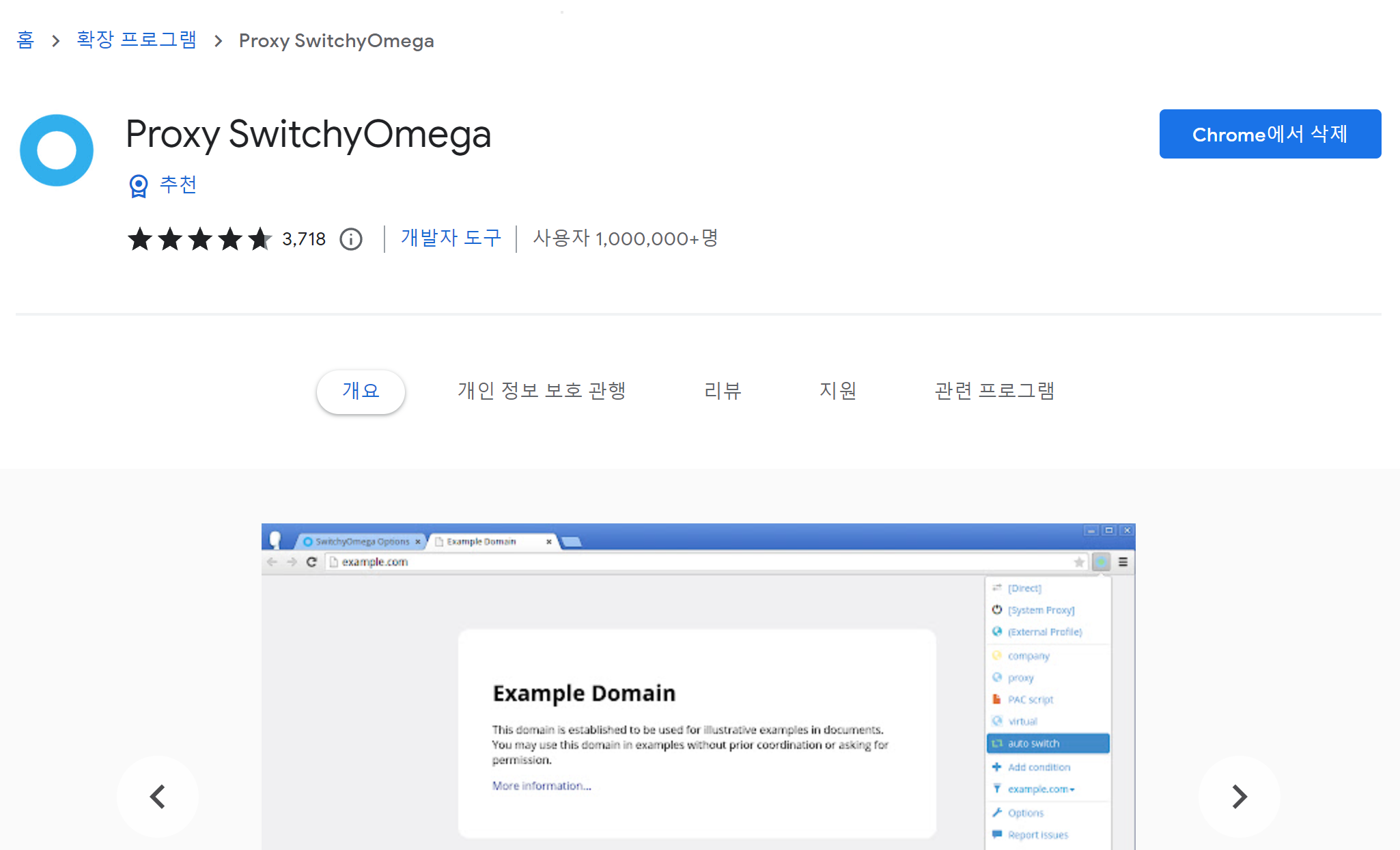Go to the 지원 tab
Image resolution: width=1400 pixels, height=850 pixels.
[x=838, y=391]
